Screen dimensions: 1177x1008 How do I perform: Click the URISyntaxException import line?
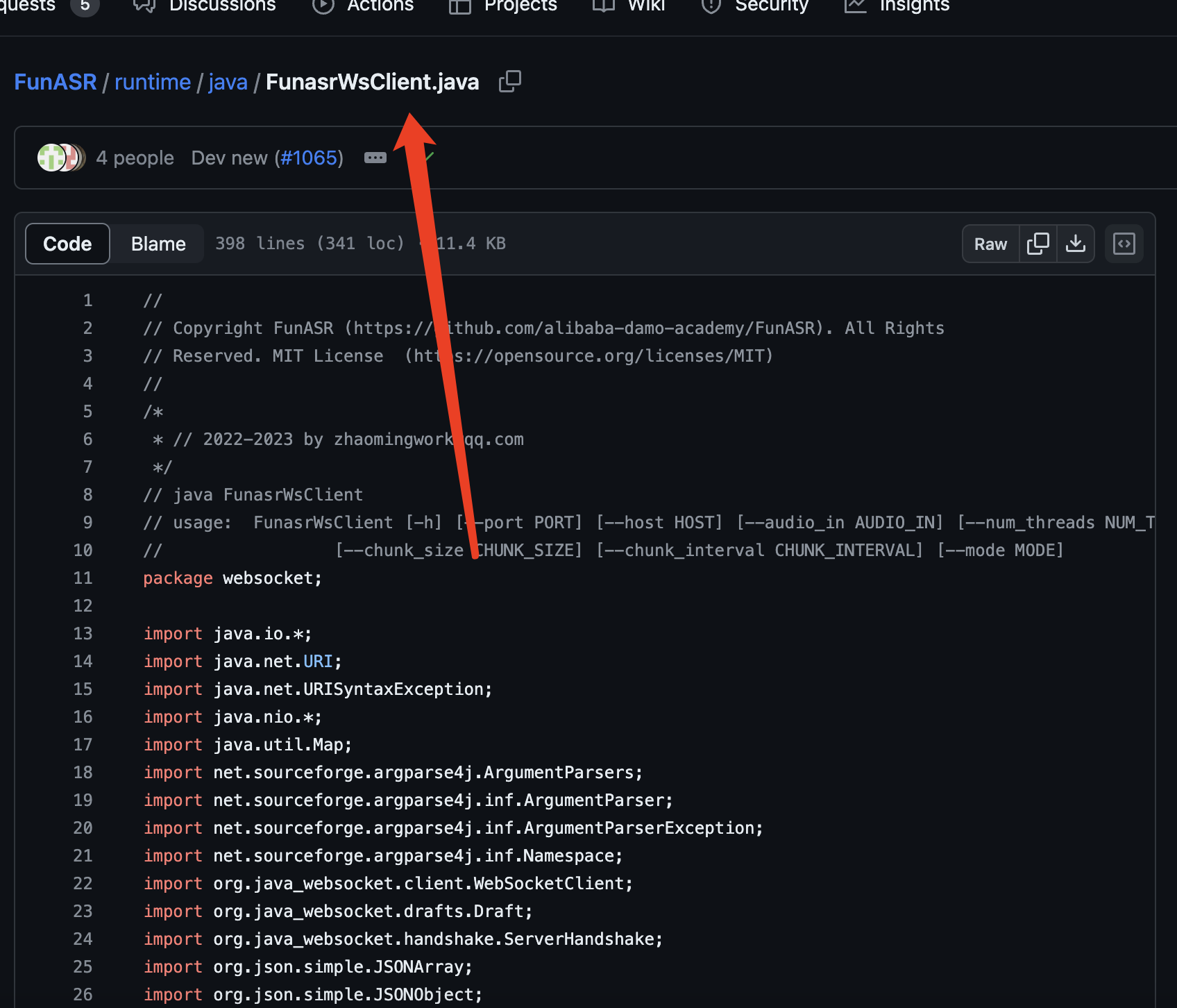(318, 689)
